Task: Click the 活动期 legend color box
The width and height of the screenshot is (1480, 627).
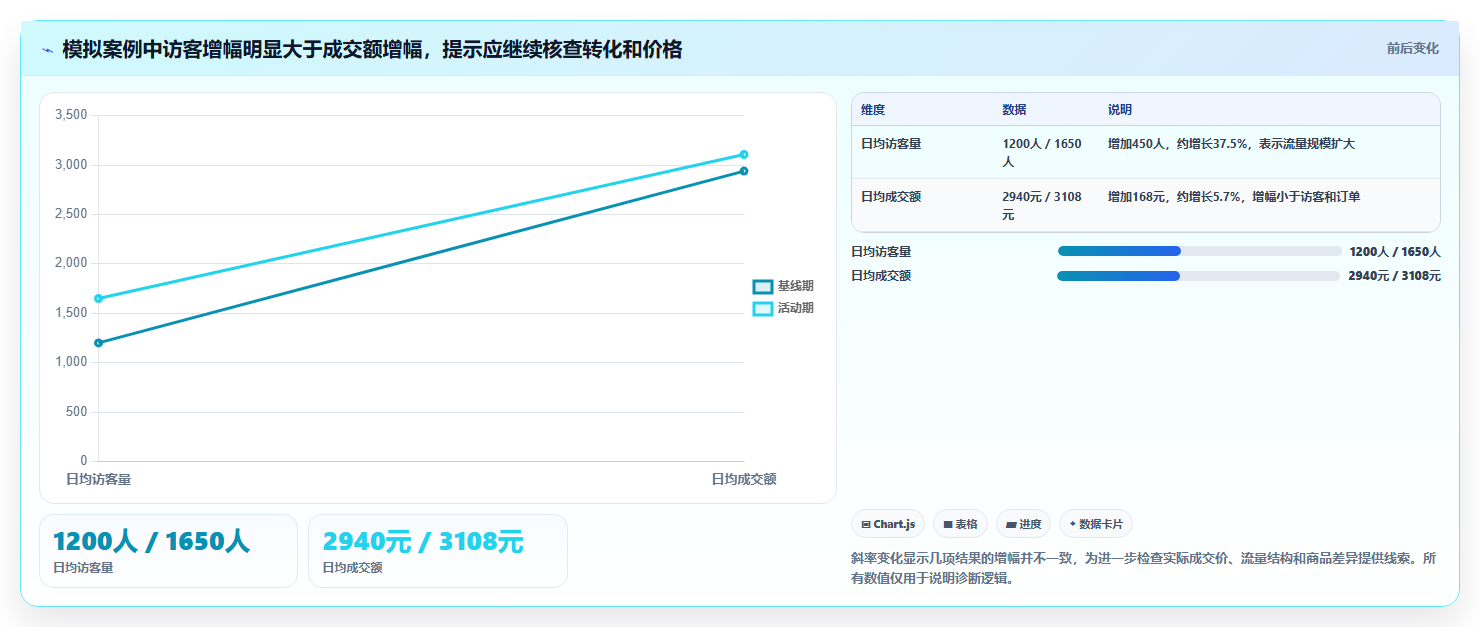Action: 763,308
